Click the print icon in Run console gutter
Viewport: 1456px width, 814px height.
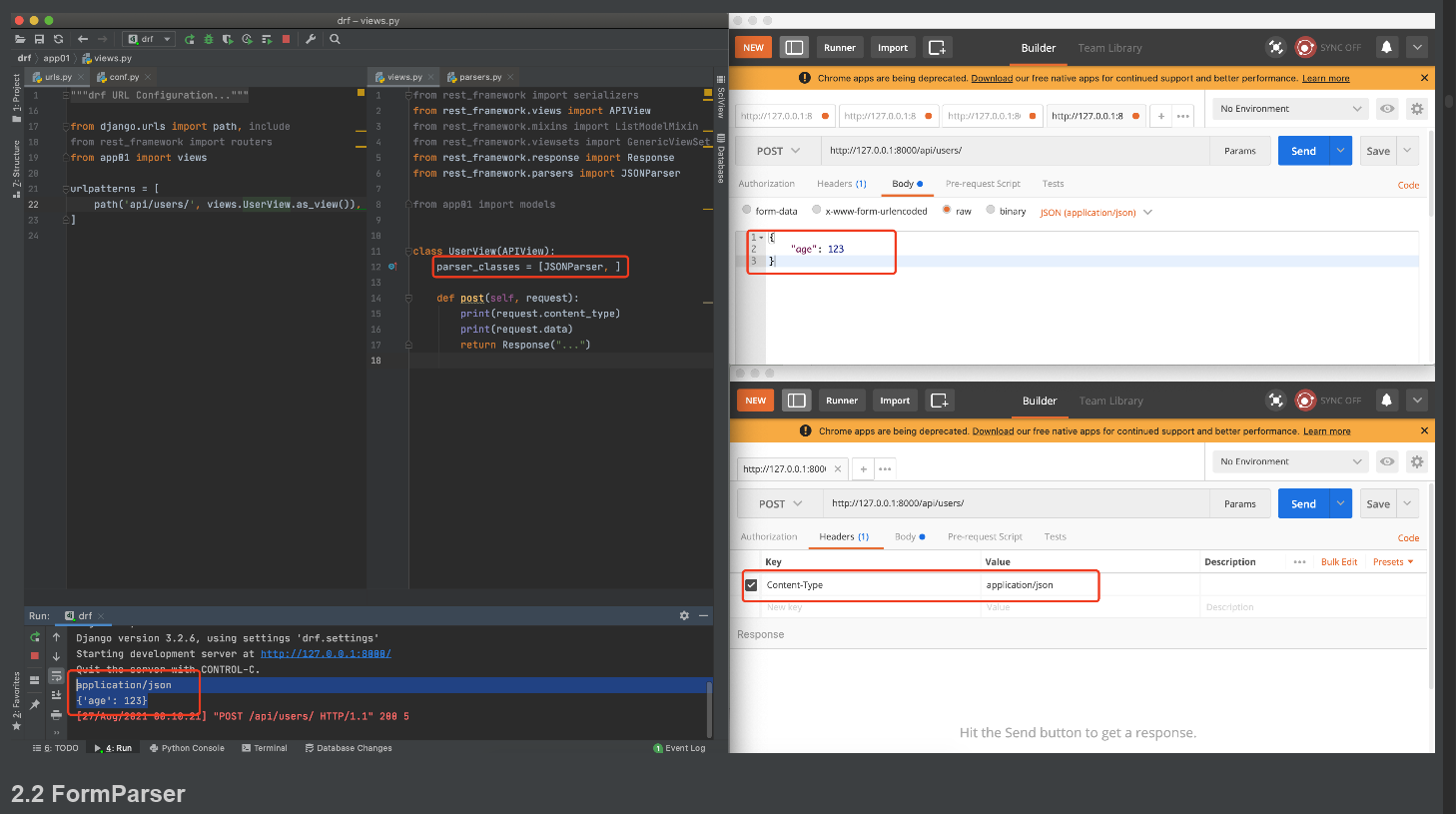pos(56,715)
